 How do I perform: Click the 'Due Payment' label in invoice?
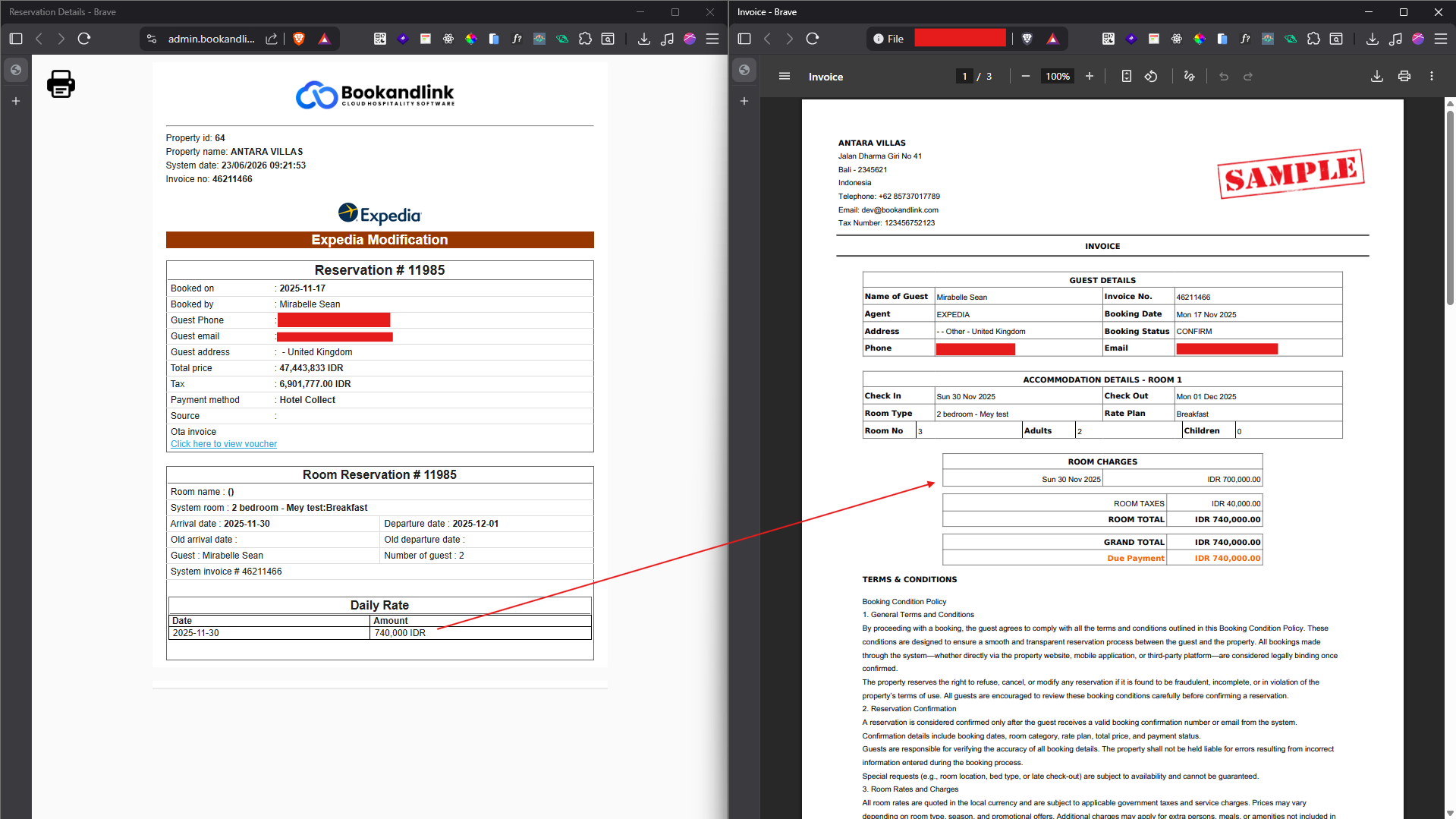1135,559
